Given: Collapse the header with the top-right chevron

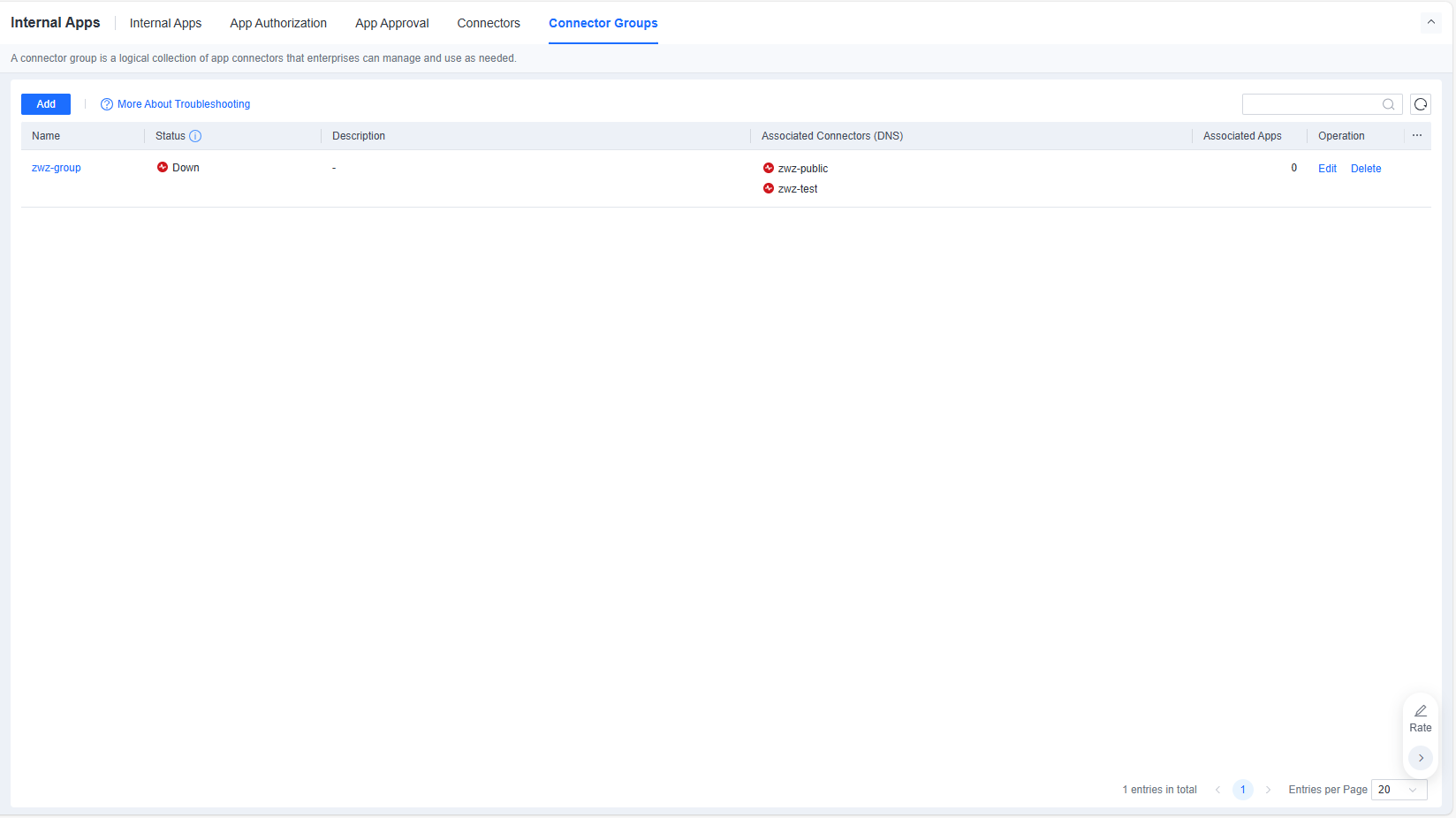Looking at the screenshot, I should pos(1431,22).
